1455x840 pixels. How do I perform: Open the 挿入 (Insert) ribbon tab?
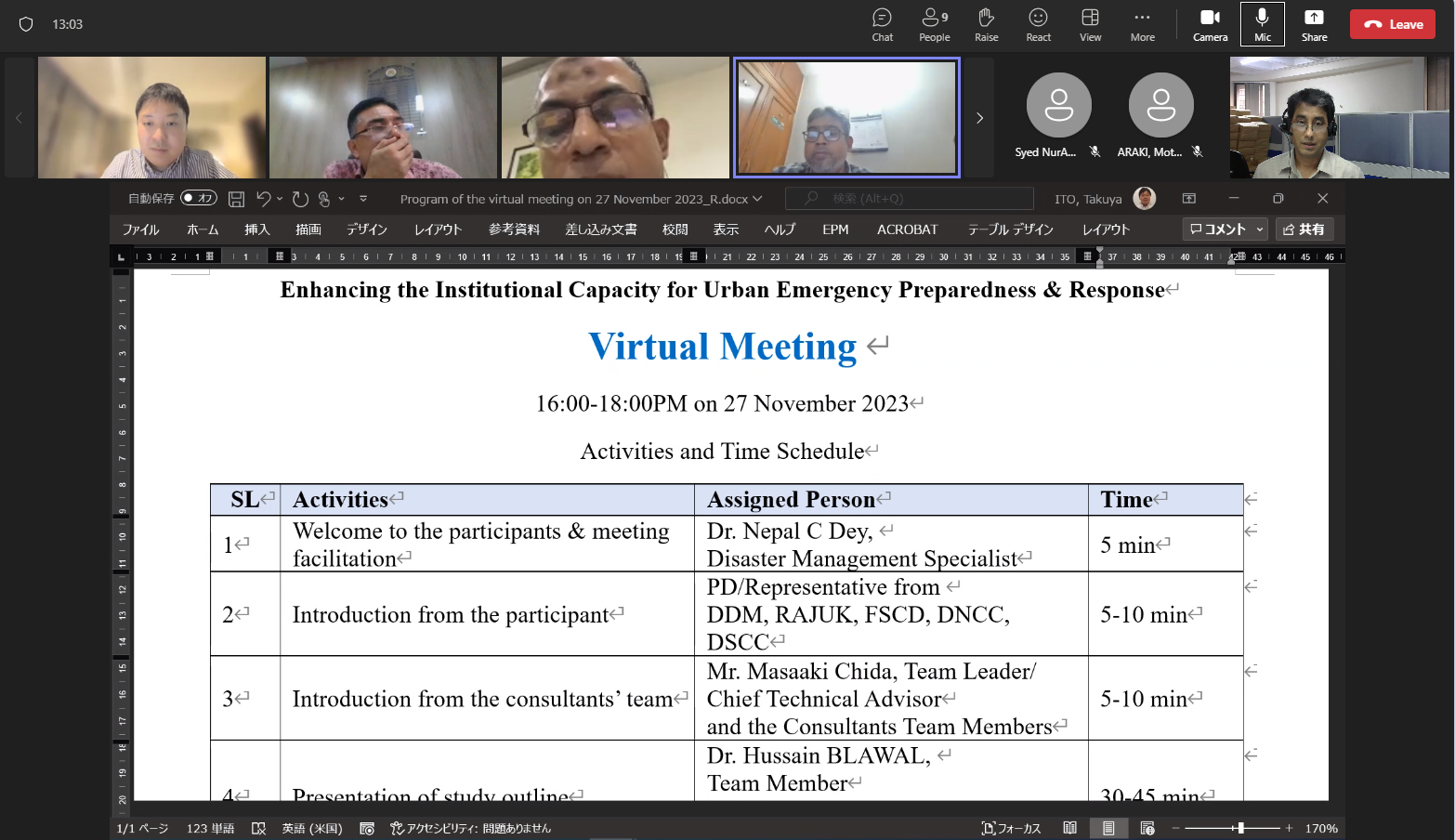256,230
